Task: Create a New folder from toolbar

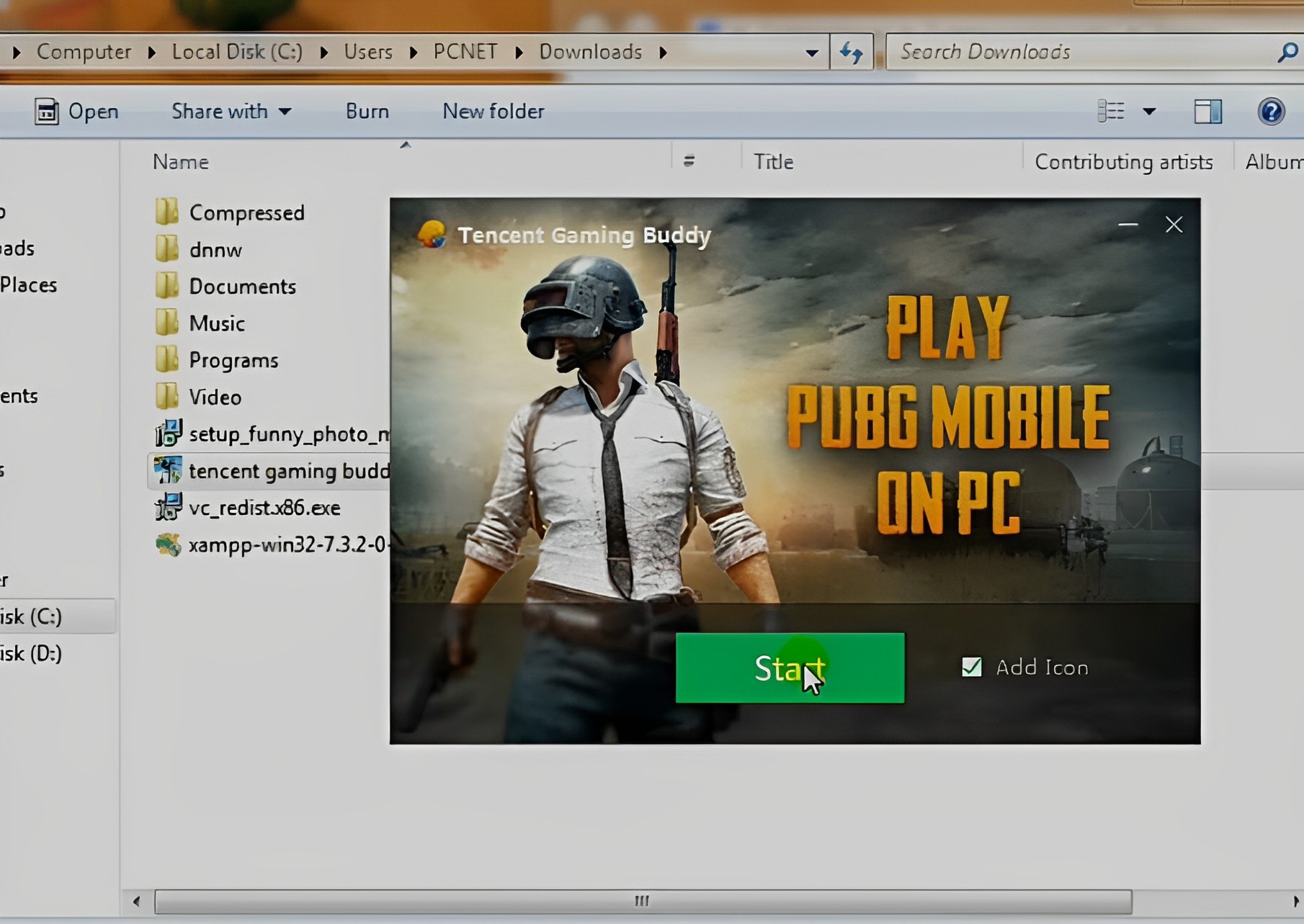Action: [x=494, y=111]
